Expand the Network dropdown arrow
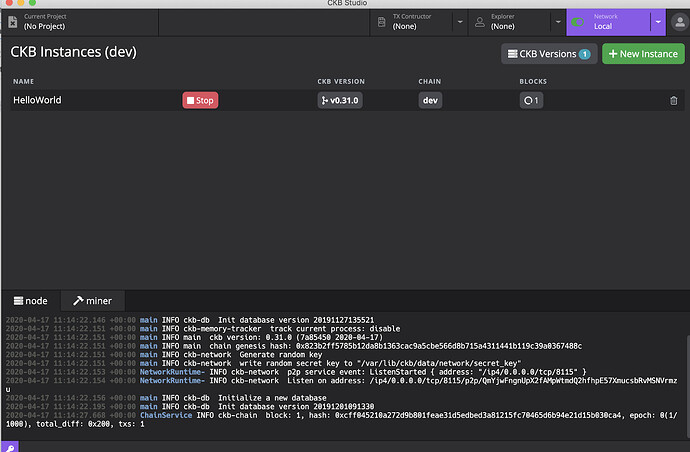This screenshot has height=452, width=690. [x=658, y=22]
